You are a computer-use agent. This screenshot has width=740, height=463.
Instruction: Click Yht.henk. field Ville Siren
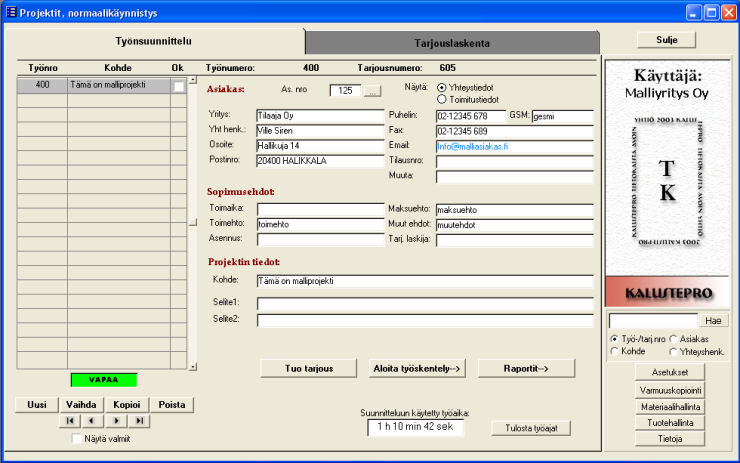coord(320,131)
